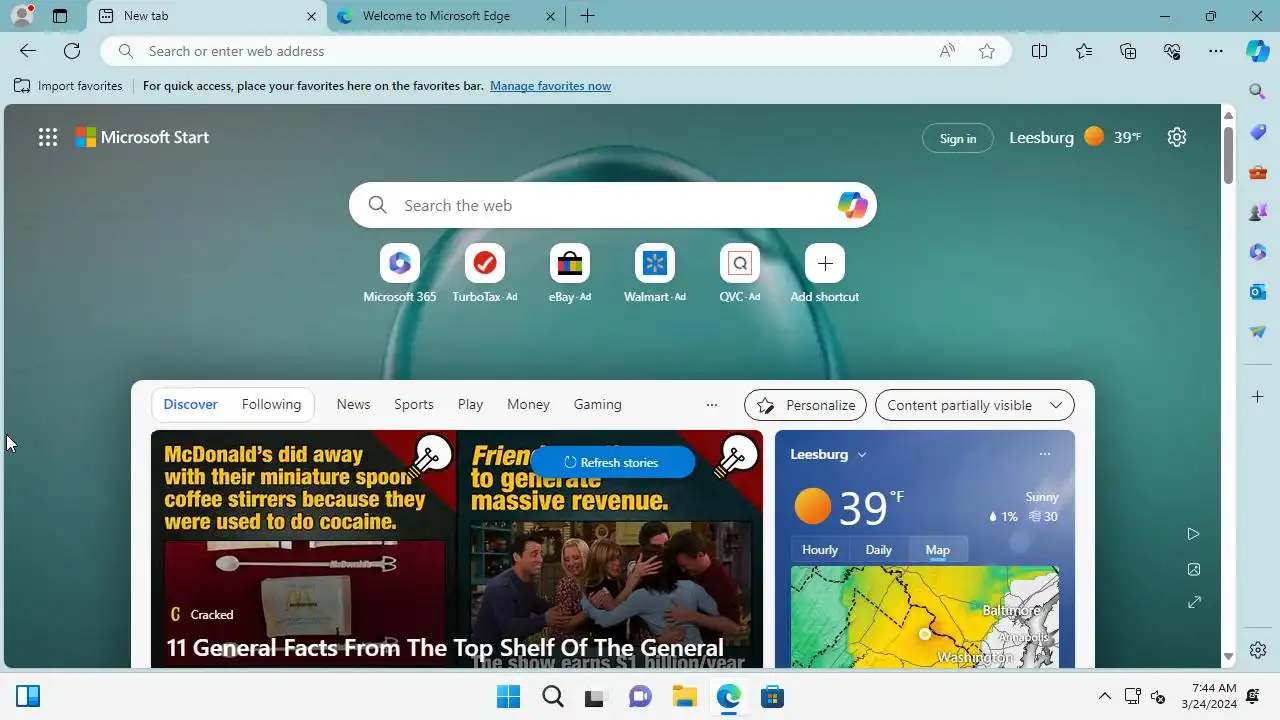Open the Windows Start button on taskbar
Screen dimensions: 1280x720
tap(508, 697)
